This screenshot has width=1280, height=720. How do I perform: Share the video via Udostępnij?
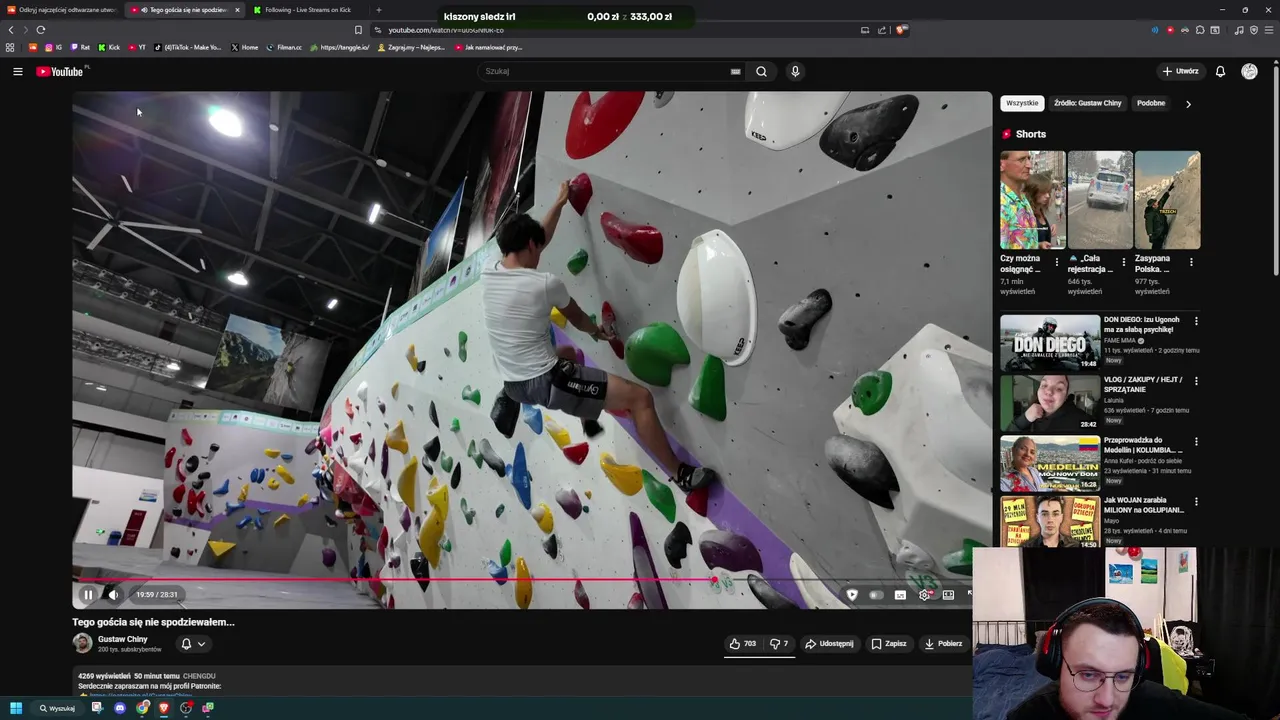point(829,644)
